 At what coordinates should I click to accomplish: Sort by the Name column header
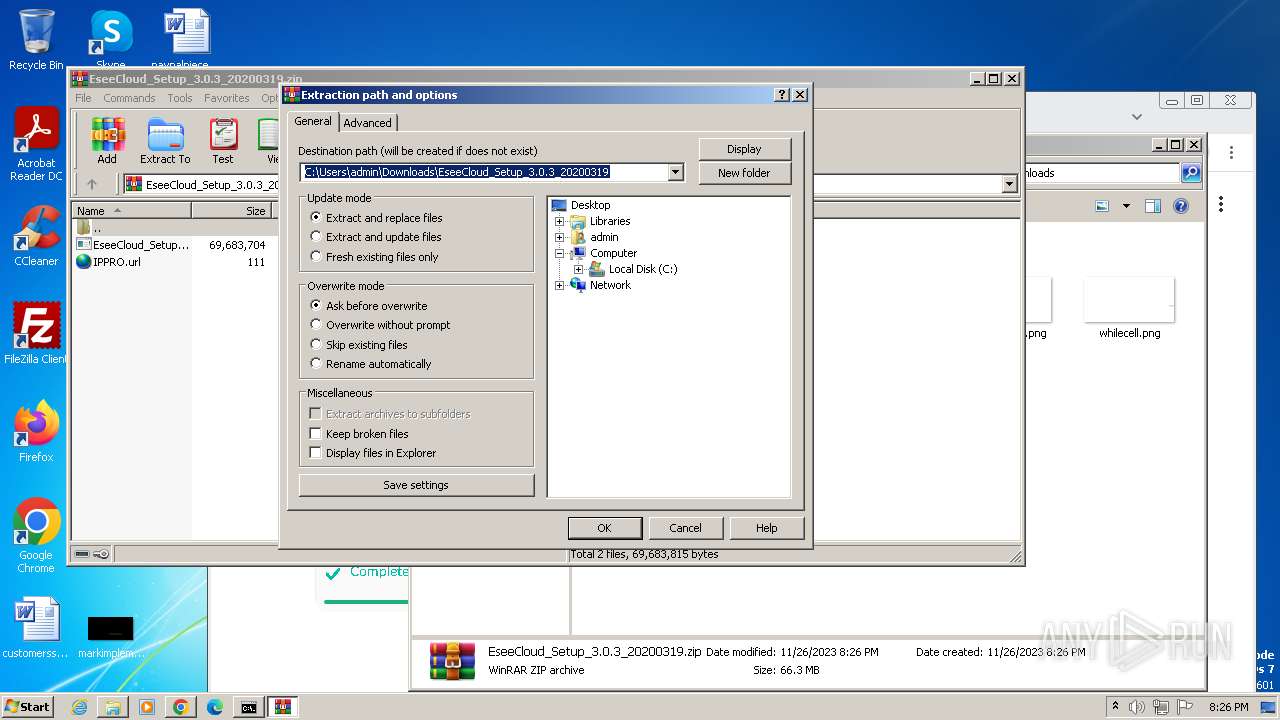pos(132,211)
